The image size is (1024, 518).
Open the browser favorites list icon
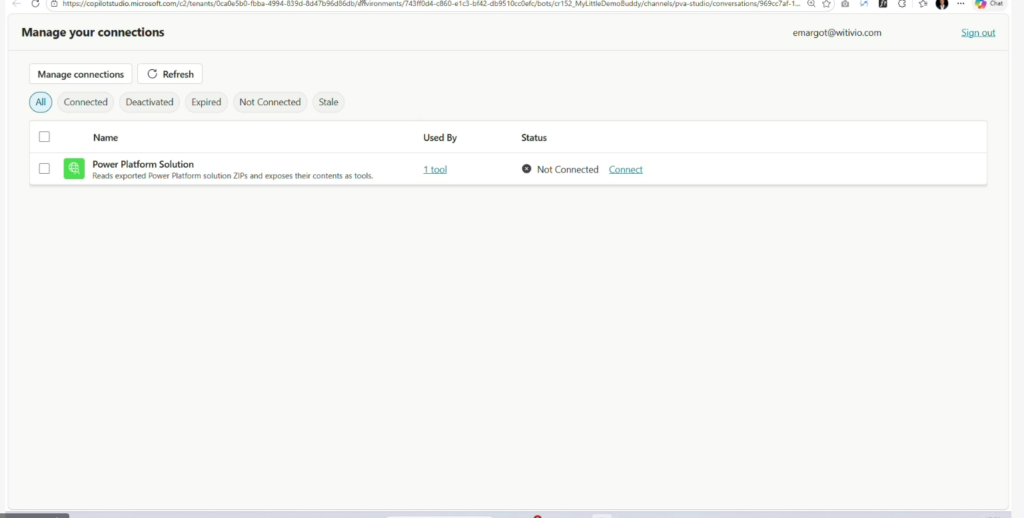923,3
